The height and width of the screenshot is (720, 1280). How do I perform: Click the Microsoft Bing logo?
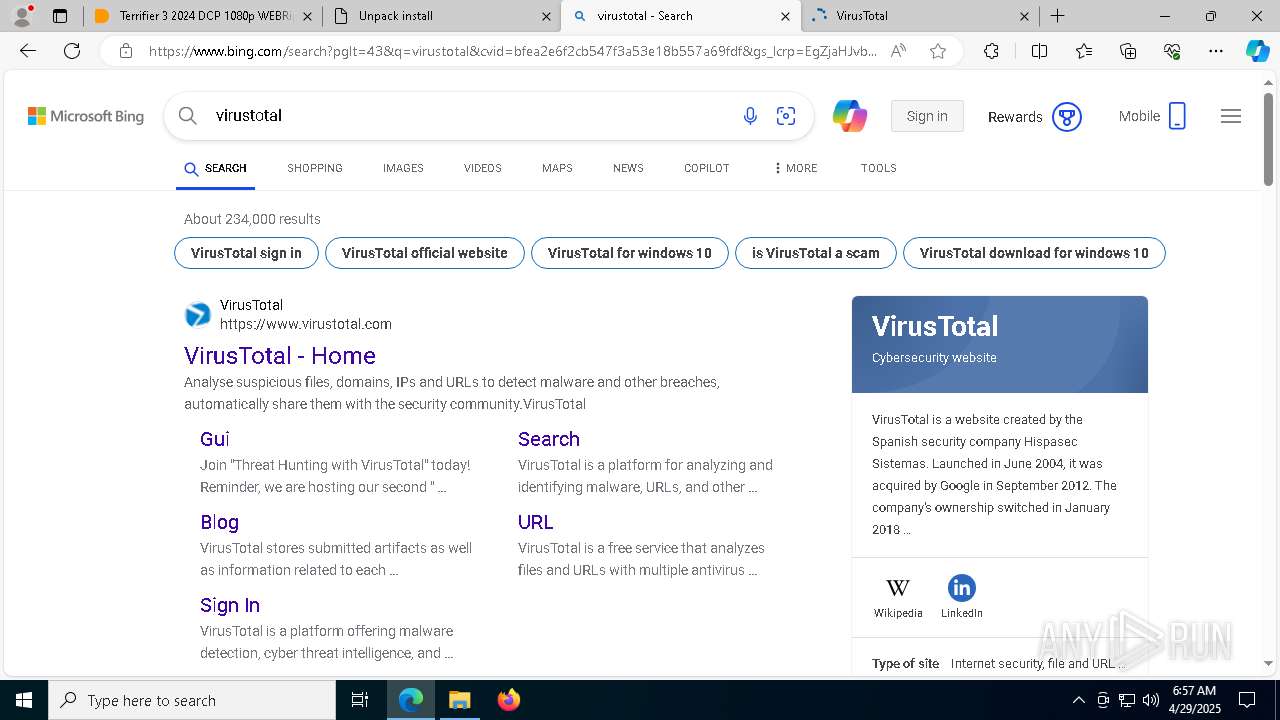tap(86, 116)
